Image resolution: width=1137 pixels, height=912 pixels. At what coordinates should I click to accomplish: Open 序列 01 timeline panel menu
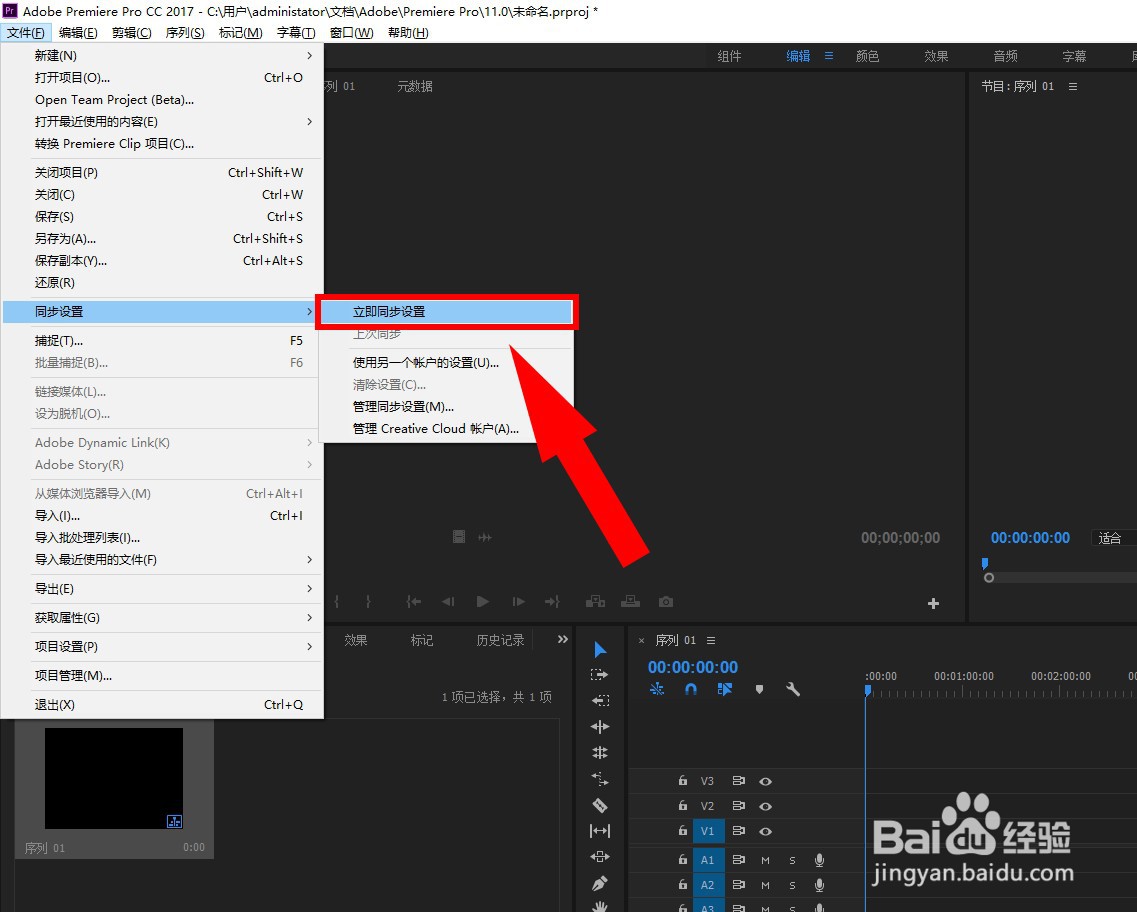coord(711,640)
